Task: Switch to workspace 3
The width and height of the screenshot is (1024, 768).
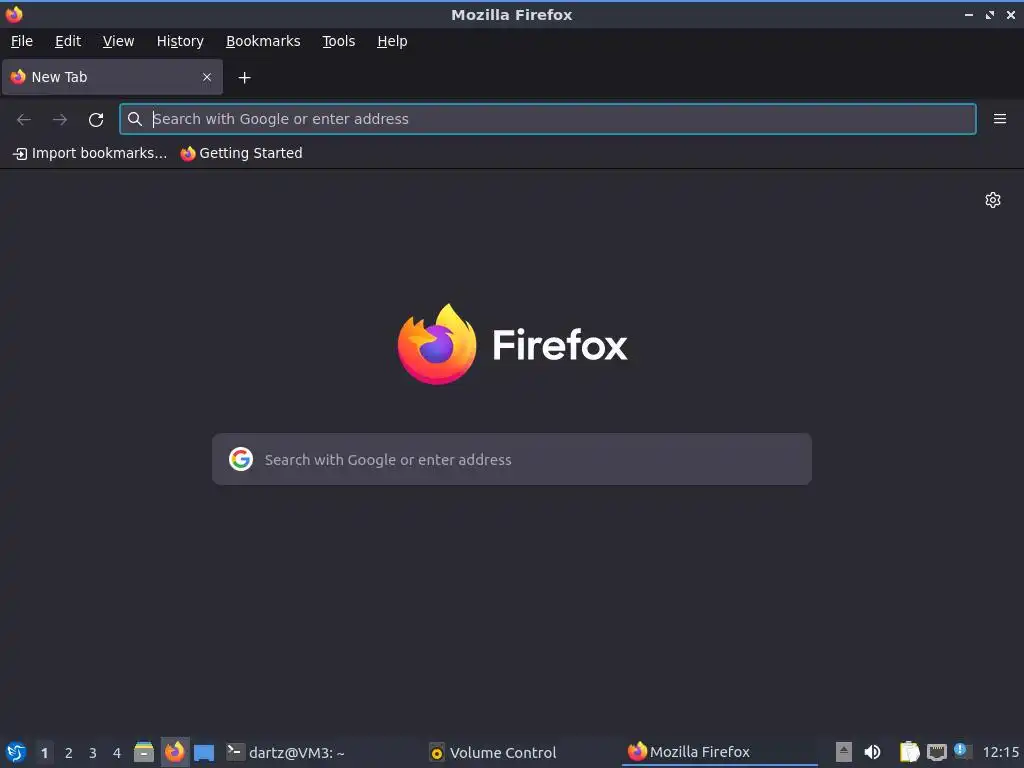Action: (x=93, y=753)
